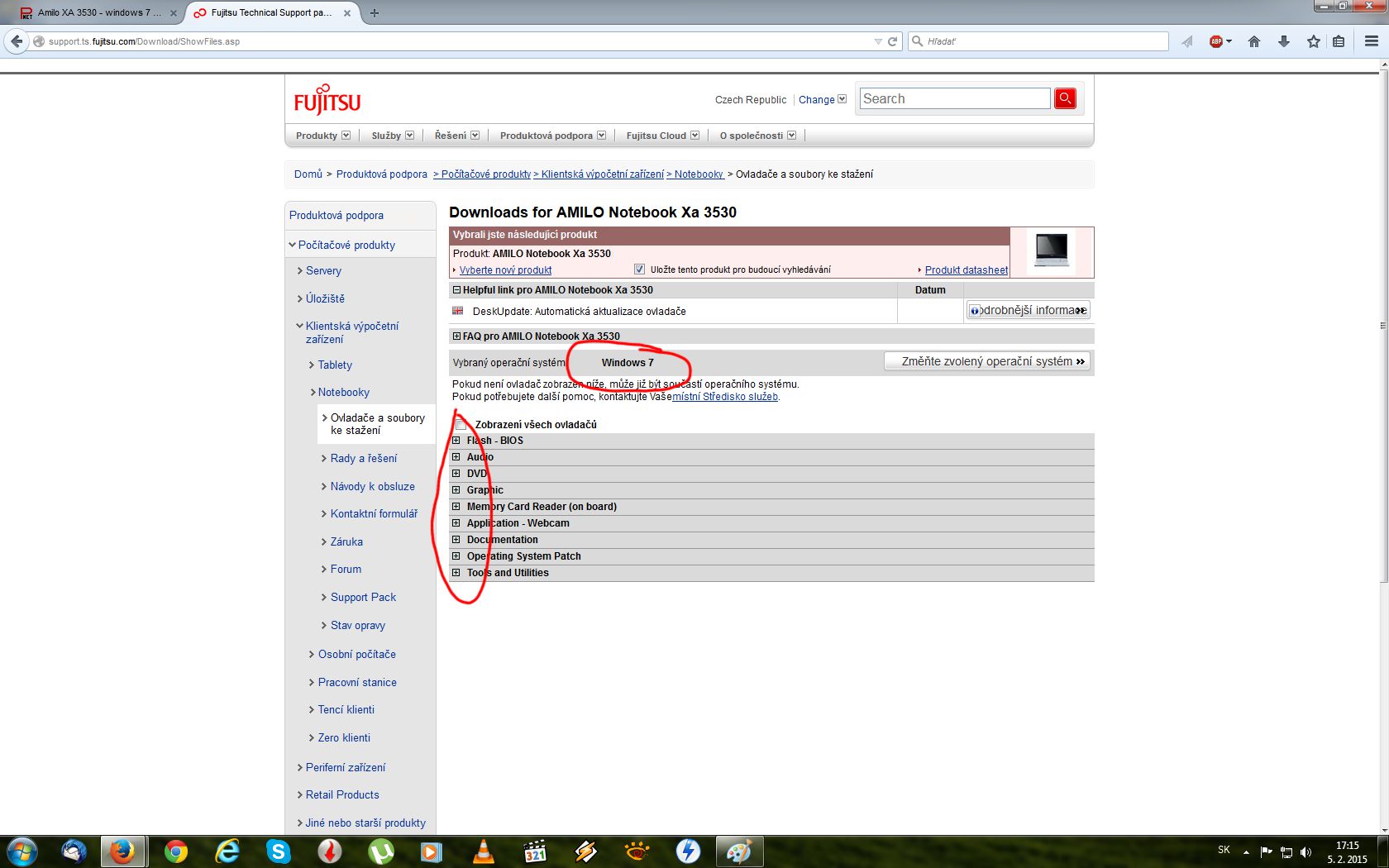Image resolution: width=1389 pixels, height=868 pixels.
Task: Click the AMILO notebook product image
Action: click(1052, 250)
